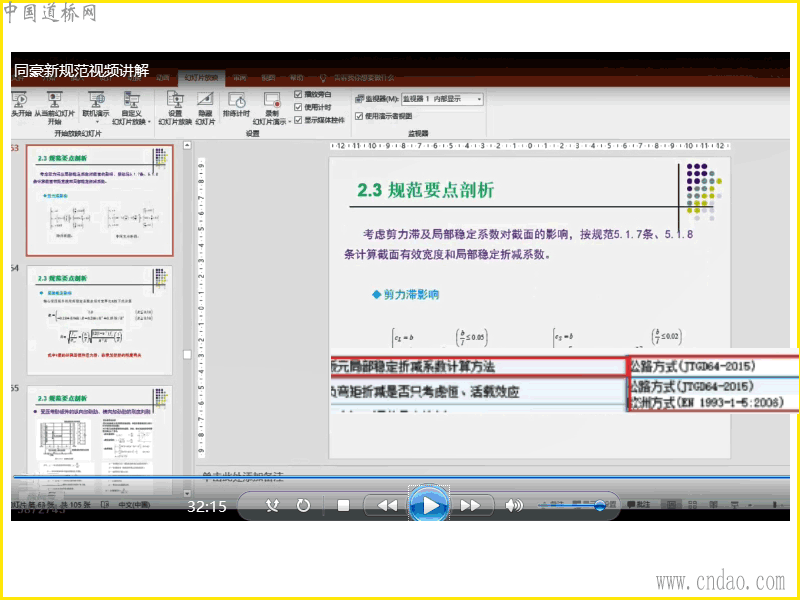800x600 pixels.
Task: Click thumbnail panel scroll up arrow
Action: pos(187,145)
